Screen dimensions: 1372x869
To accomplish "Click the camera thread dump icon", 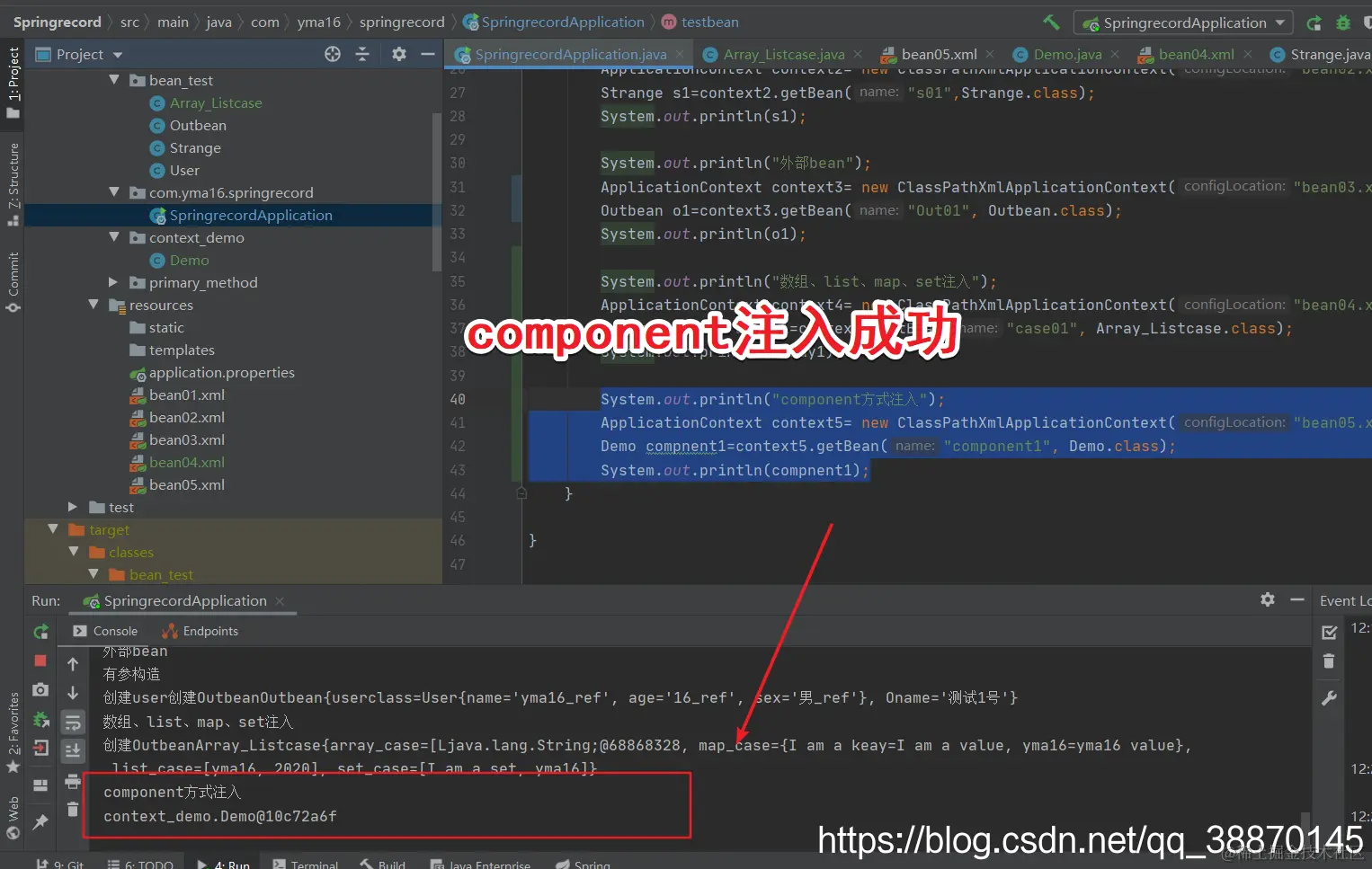I will coord(40,689).
